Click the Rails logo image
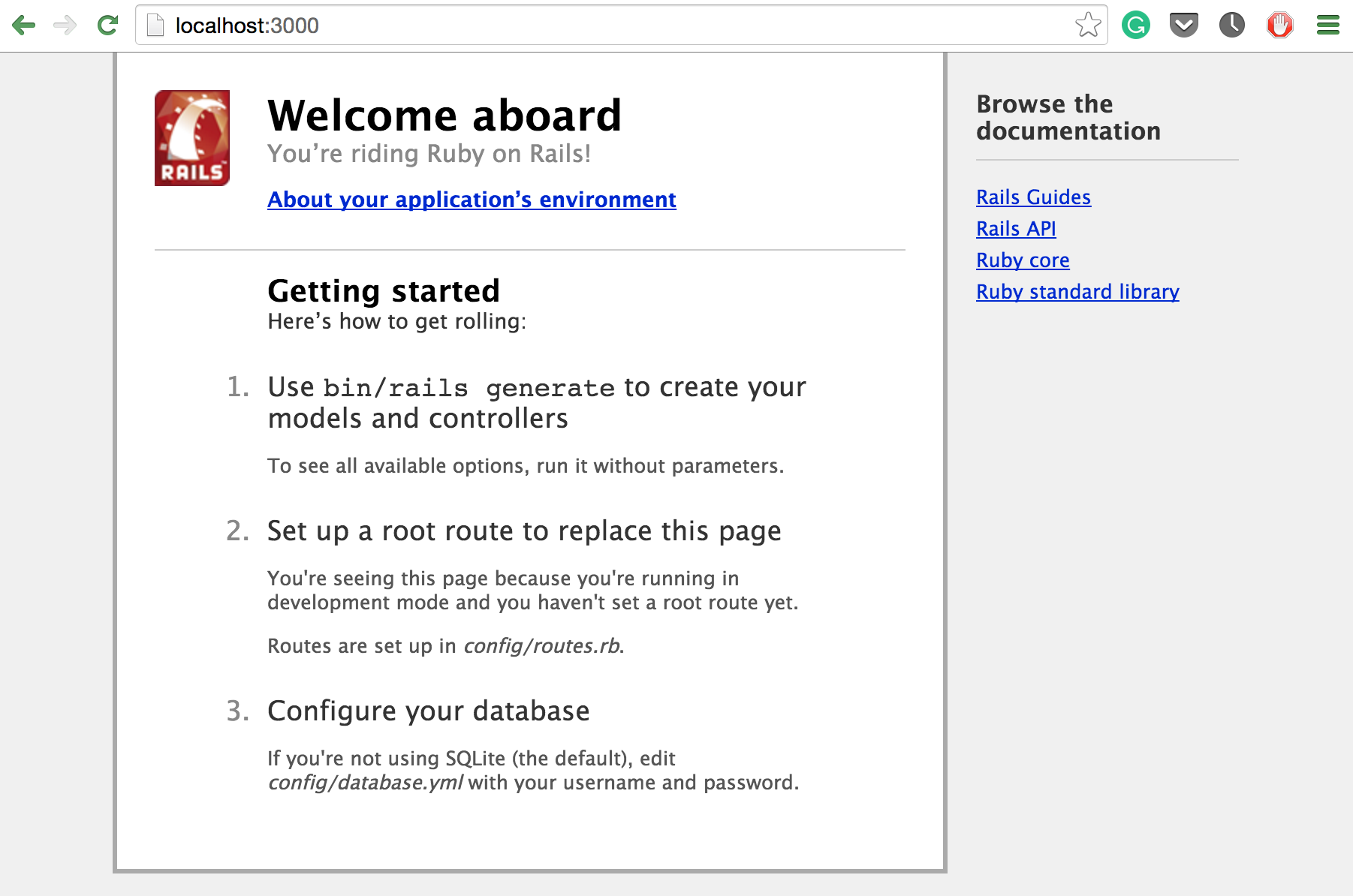The height and width of the screenshot is (896, 1353). pos(192,138)
